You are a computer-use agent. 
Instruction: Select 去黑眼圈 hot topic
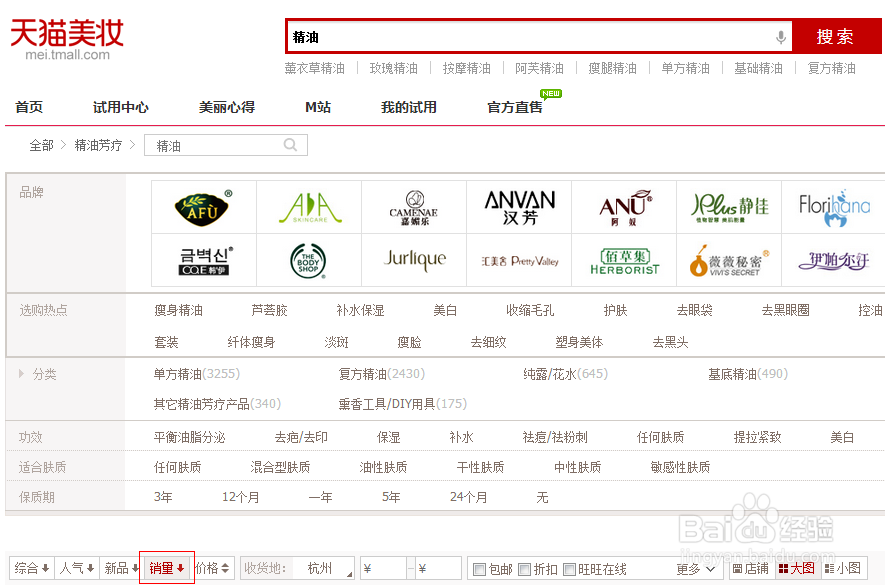[x=785, y=310]
